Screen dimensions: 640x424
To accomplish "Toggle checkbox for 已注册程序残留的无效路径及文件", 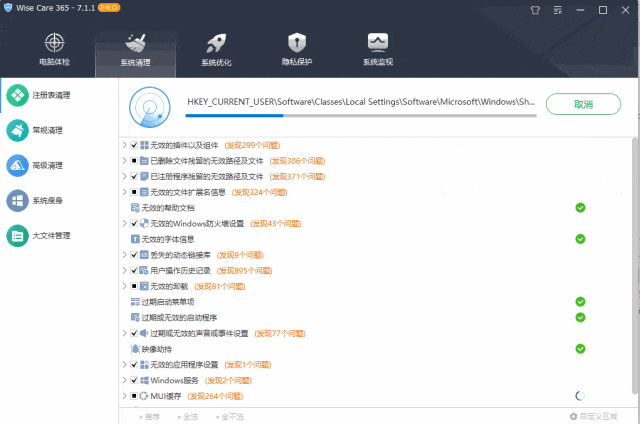I will 134,176.
